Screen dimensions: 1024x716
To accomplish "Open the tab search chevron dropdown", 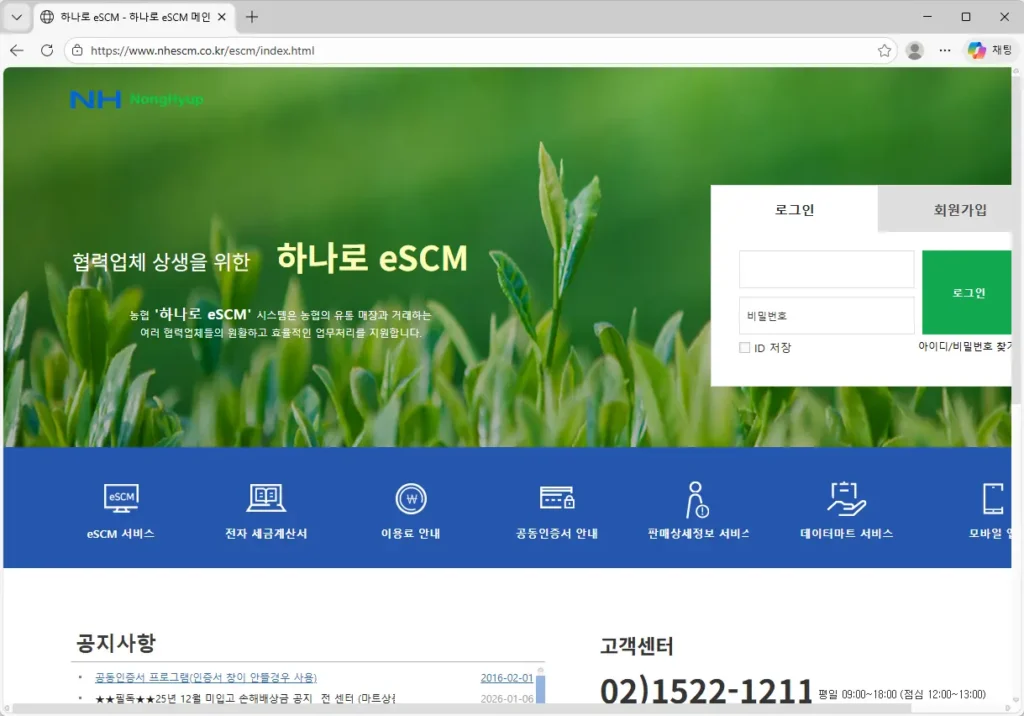I will click(x=15, y=16).
